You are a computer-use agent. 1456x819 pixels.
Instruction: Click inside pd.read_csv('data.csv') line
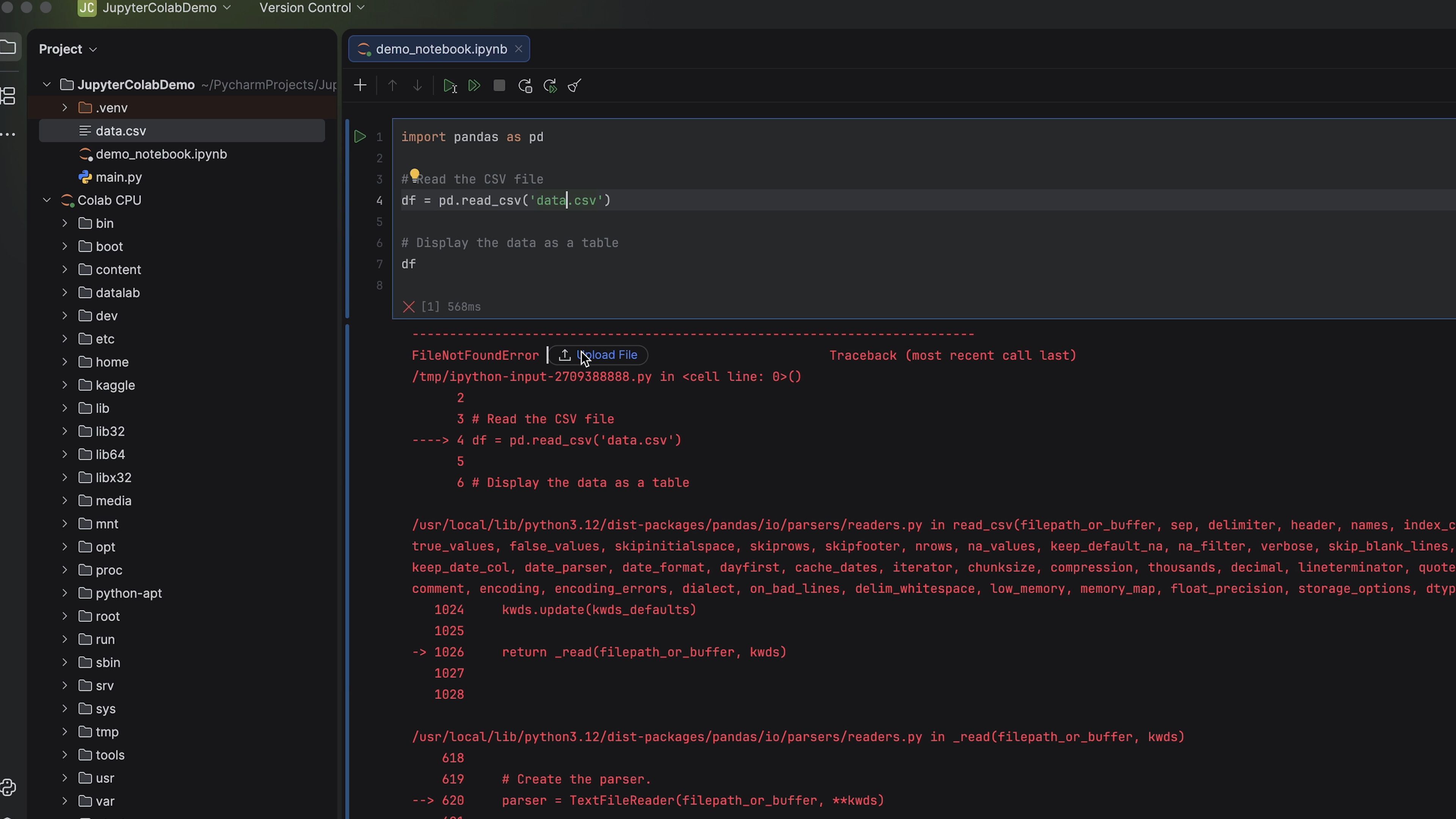pyautogui.click(x=506, y=201)
